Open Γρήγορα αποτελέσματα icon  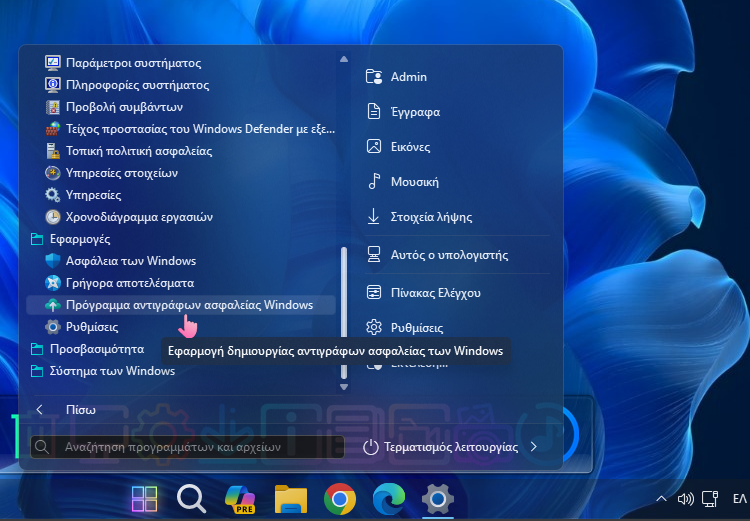[53, 283]
